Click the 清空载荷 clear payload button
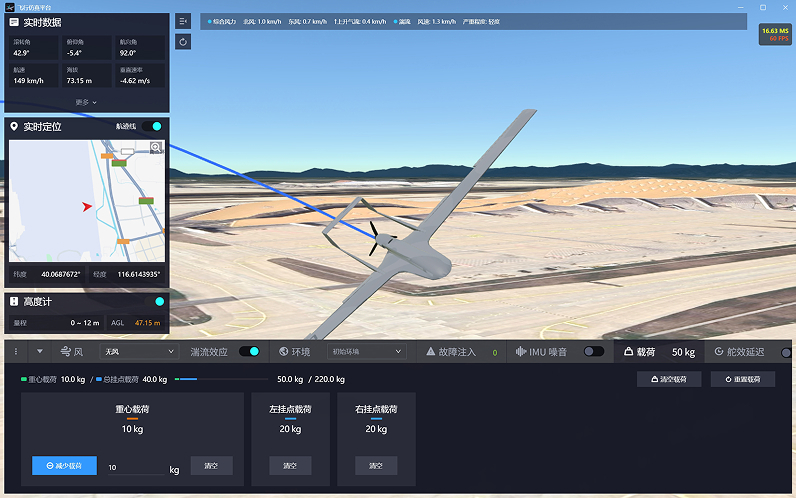796x498 pixels. (669, 379)
